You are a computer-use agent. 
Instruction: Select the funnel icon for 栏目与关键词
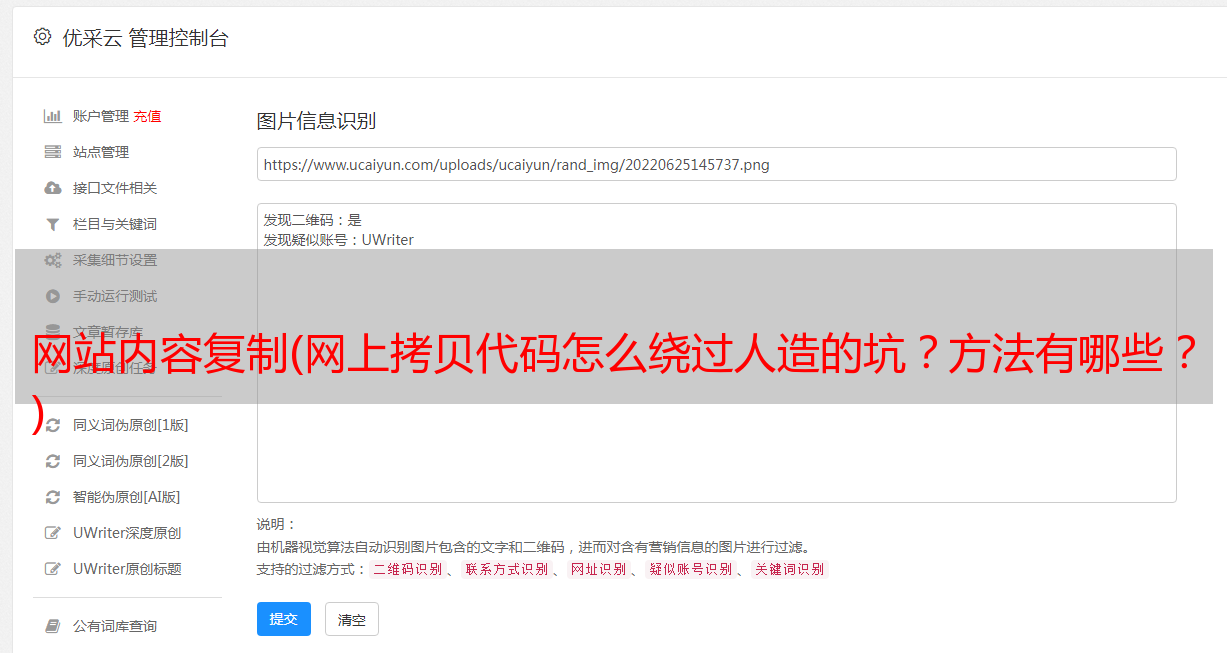tap(53, 224)
